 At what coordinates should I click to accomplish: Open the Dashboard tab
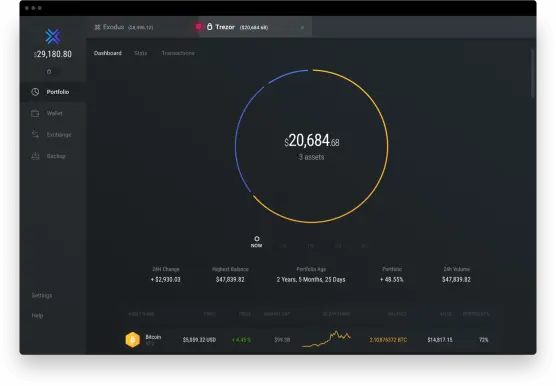107,53
